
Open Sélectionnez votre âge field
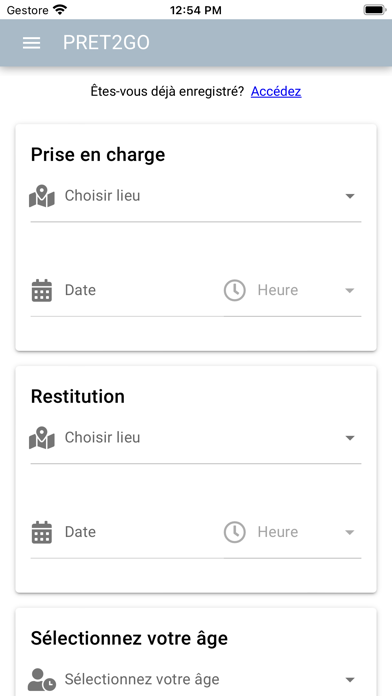[196, 680]
